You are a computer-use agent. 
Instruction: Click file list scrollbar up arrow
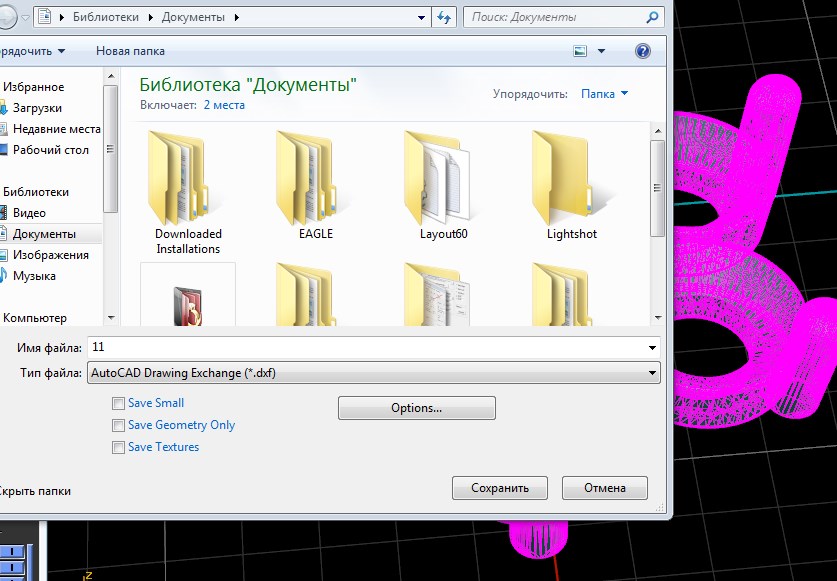click(x=658, y=131)
